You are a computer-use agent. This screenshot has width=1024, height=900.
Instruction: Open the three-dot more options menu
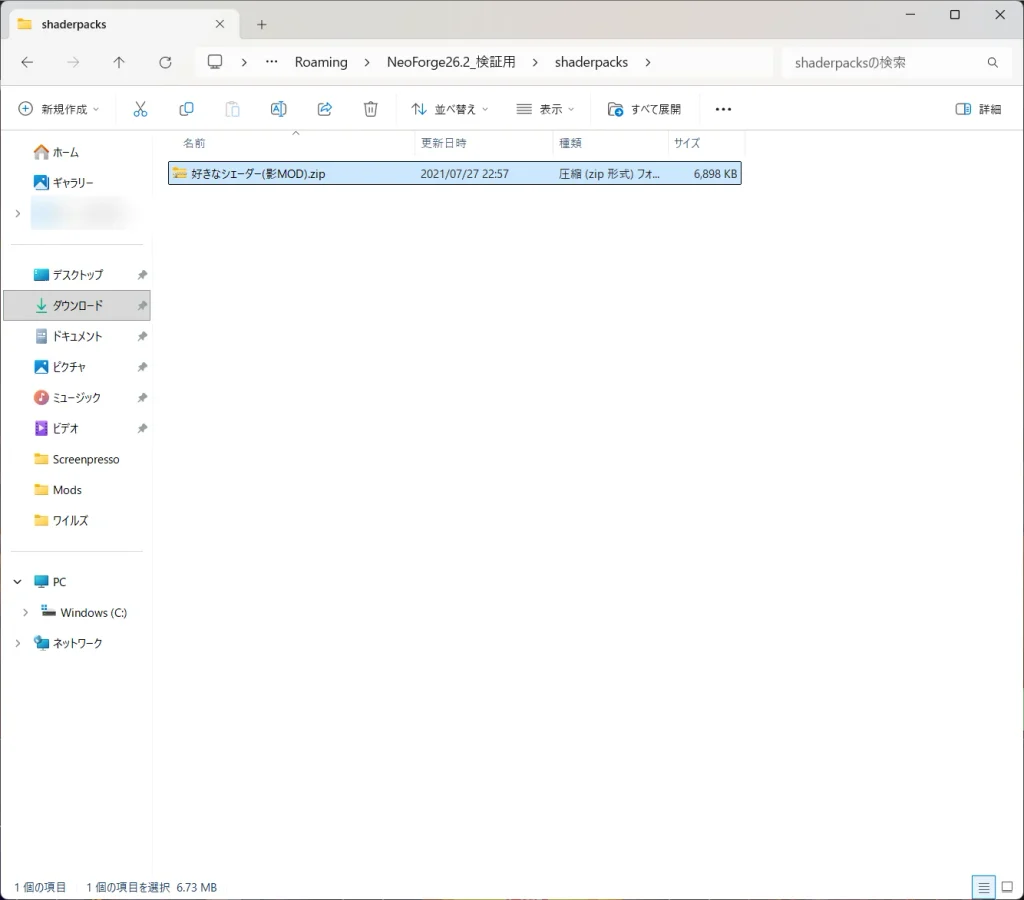(723, 109)
